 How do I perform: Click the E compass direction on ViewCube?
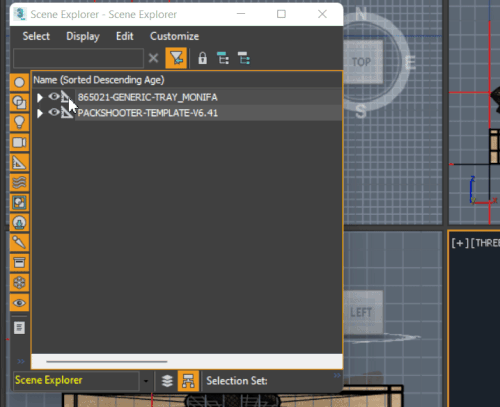tap(410, 62)
